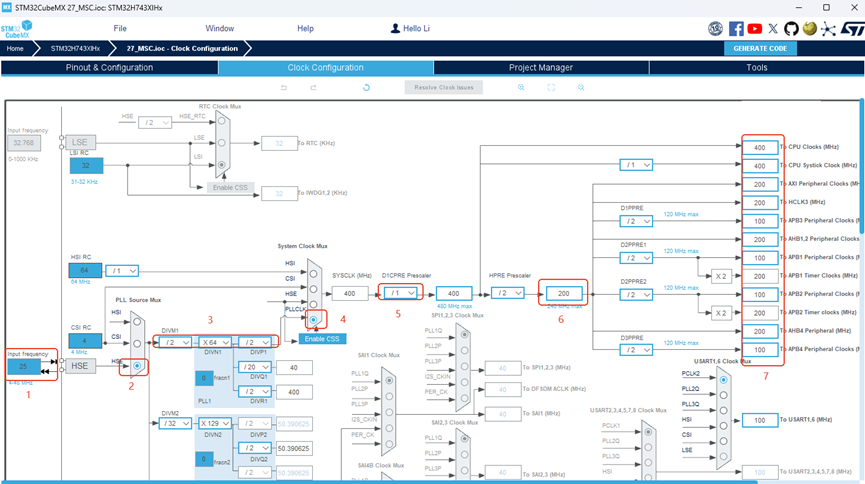Screen dimensions: 865x484
Task: Click the To USART1,6 (MHz) 100 field
Action: tap(760, 420)
